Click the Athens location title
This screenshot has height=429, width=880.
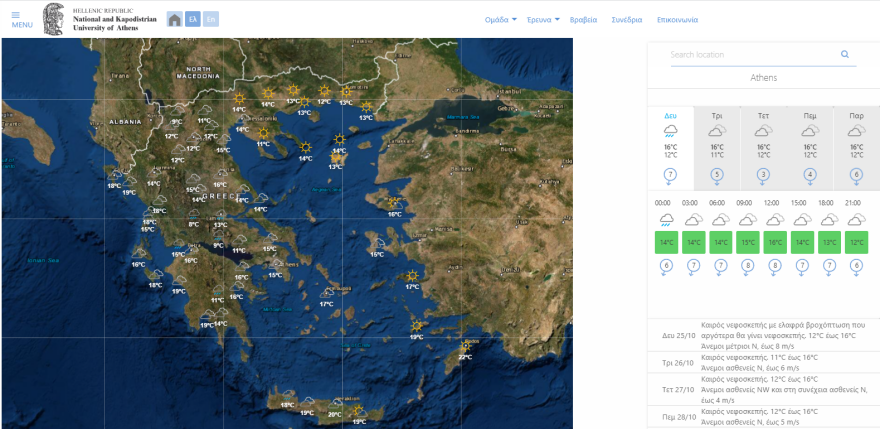tap(763, 77)
